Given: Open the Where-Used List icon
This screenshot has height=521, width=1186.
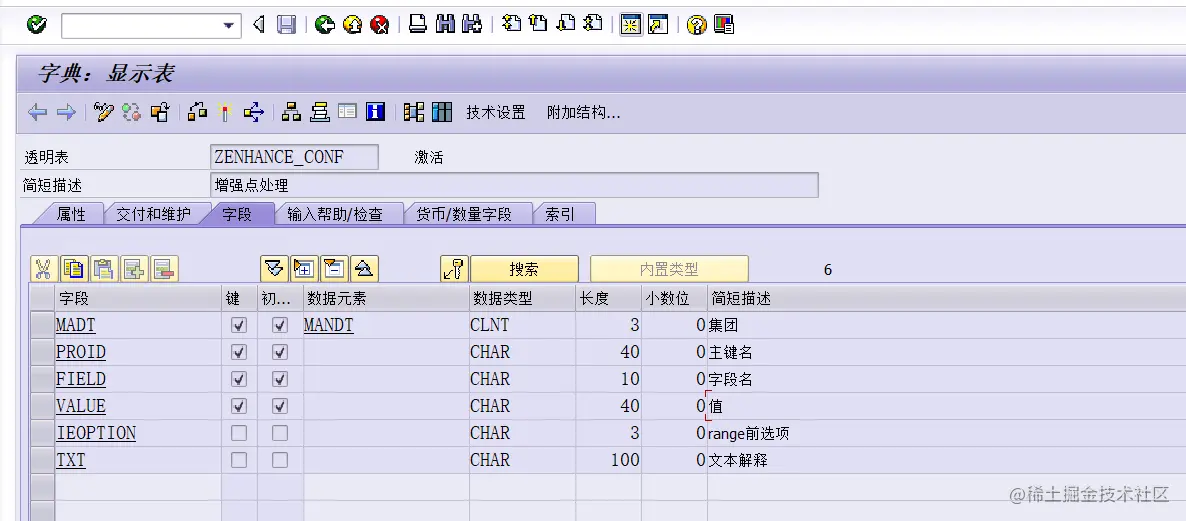Looking at the screenshot, I should pyautogui.click(x=253, y=113).
